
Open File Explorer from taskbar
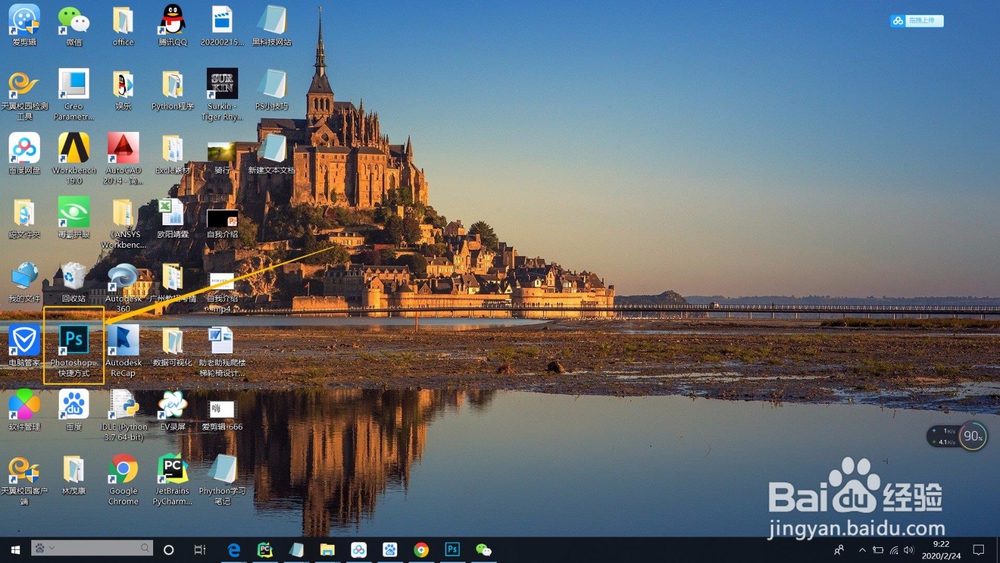tap(327, 550)
